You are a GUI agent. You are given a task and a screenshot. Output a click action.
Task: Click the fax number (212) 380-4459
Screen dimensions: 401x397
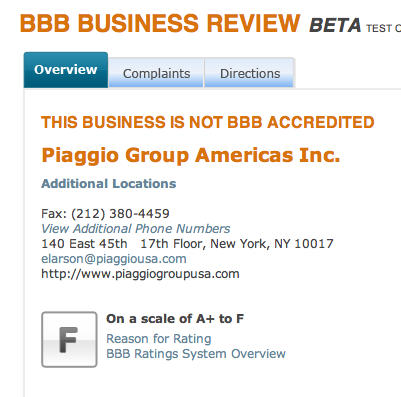tap(120, 214)
